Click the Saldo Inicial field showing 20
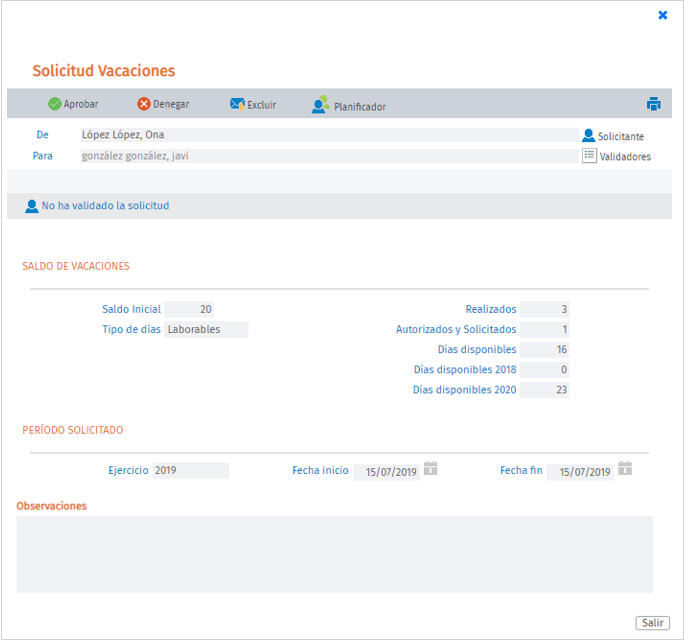This screenshot has height=641, width=684. pyautogui.click(x=189, y=309)
